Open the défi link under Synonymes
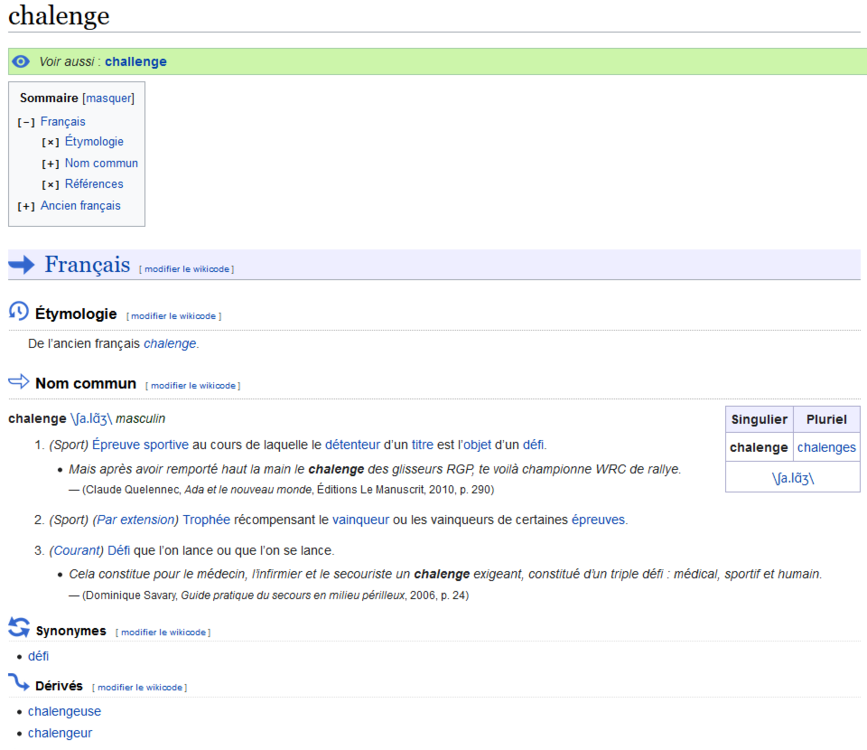The image size is (867, 750). (38, 656)
